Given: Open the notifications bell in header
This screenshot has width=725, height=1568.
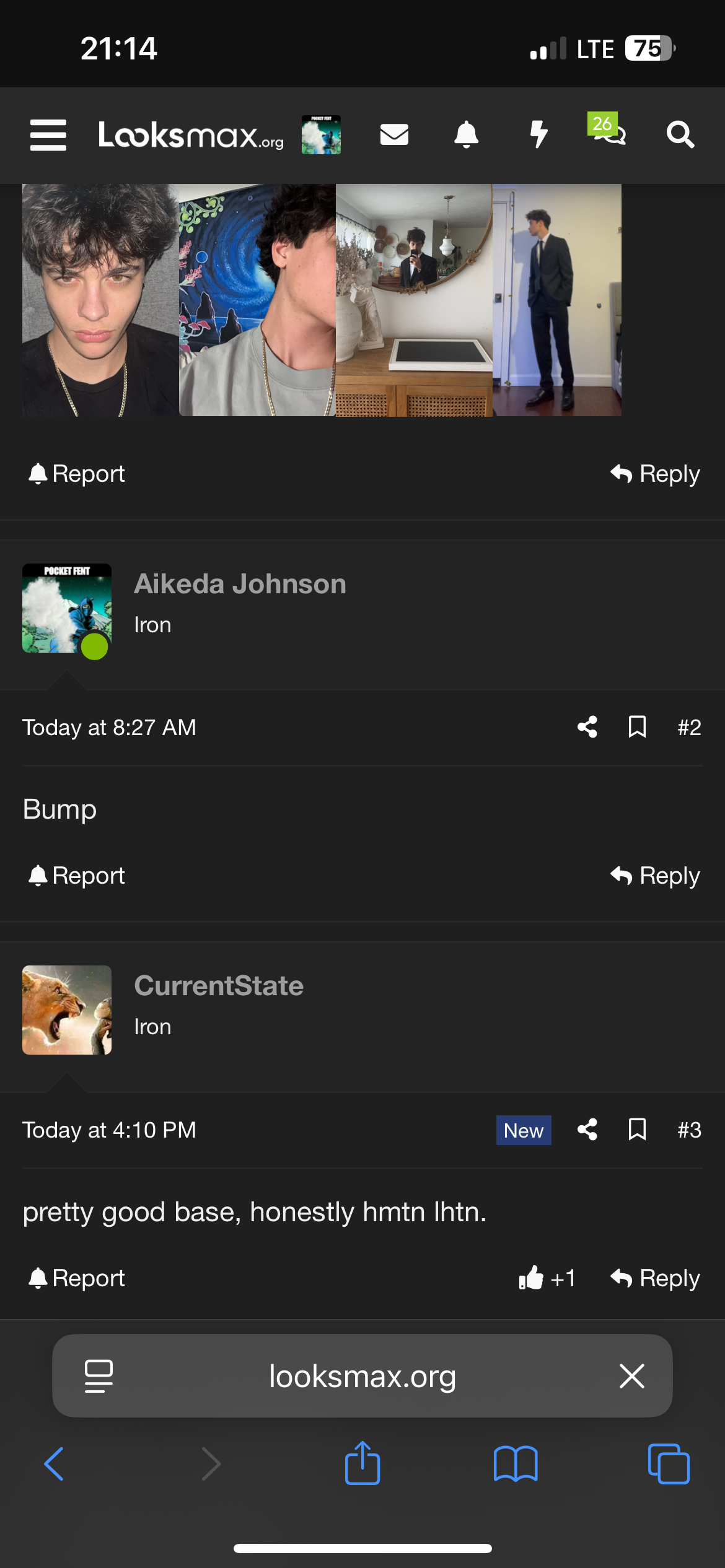Looking at the screenshot, I should pos(466,134).
